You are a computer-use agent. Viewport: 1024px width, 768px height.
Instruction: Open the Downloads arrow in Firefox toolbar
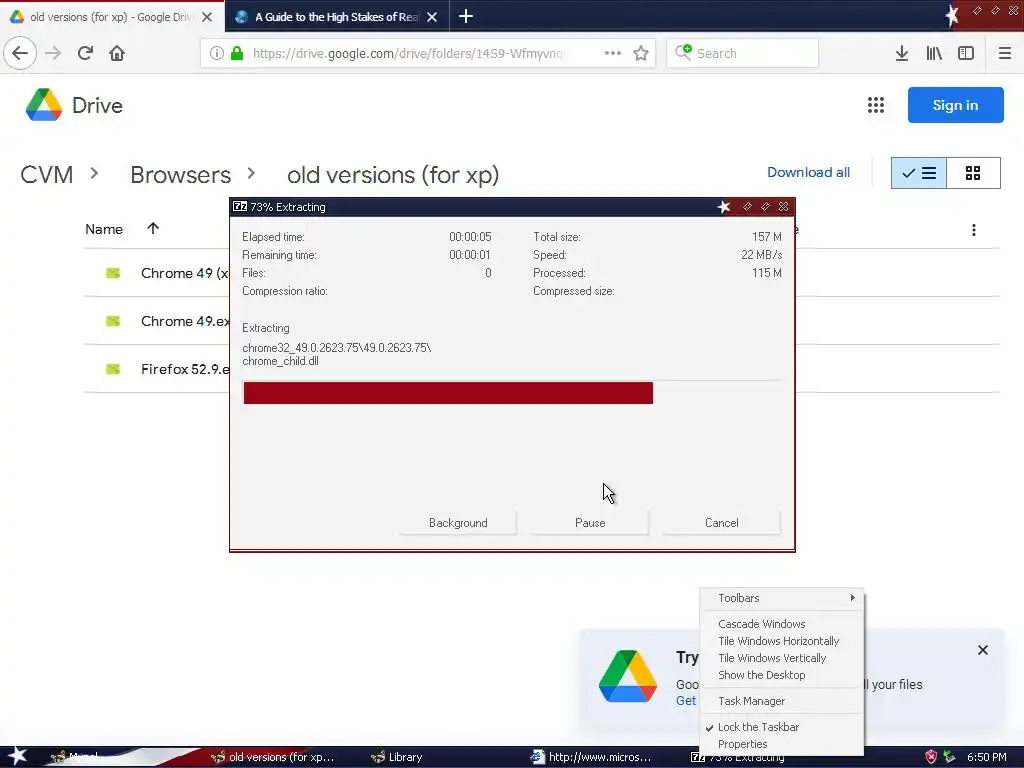click(901, 53)
